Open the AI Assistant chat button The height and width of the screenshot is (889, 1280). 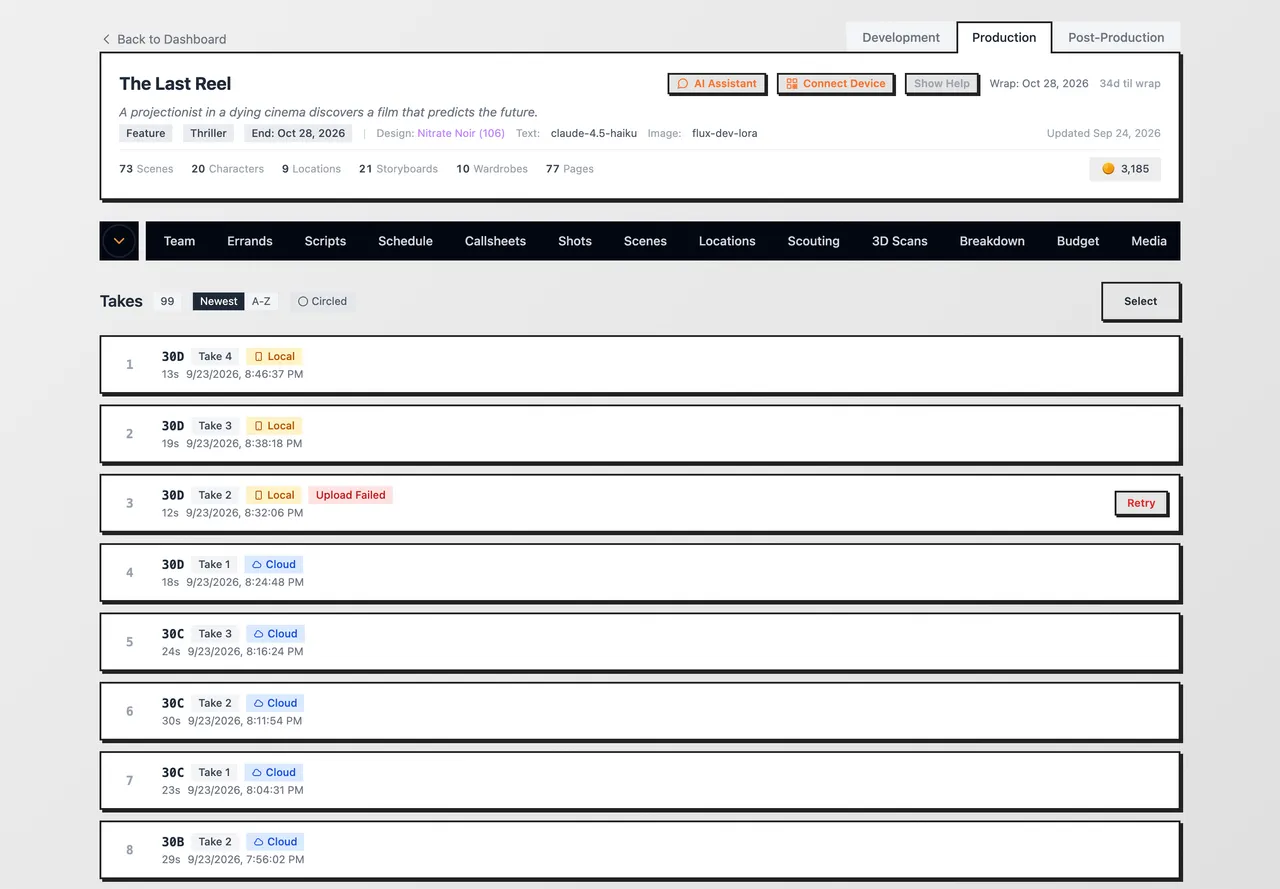click(x=717, y=84)
